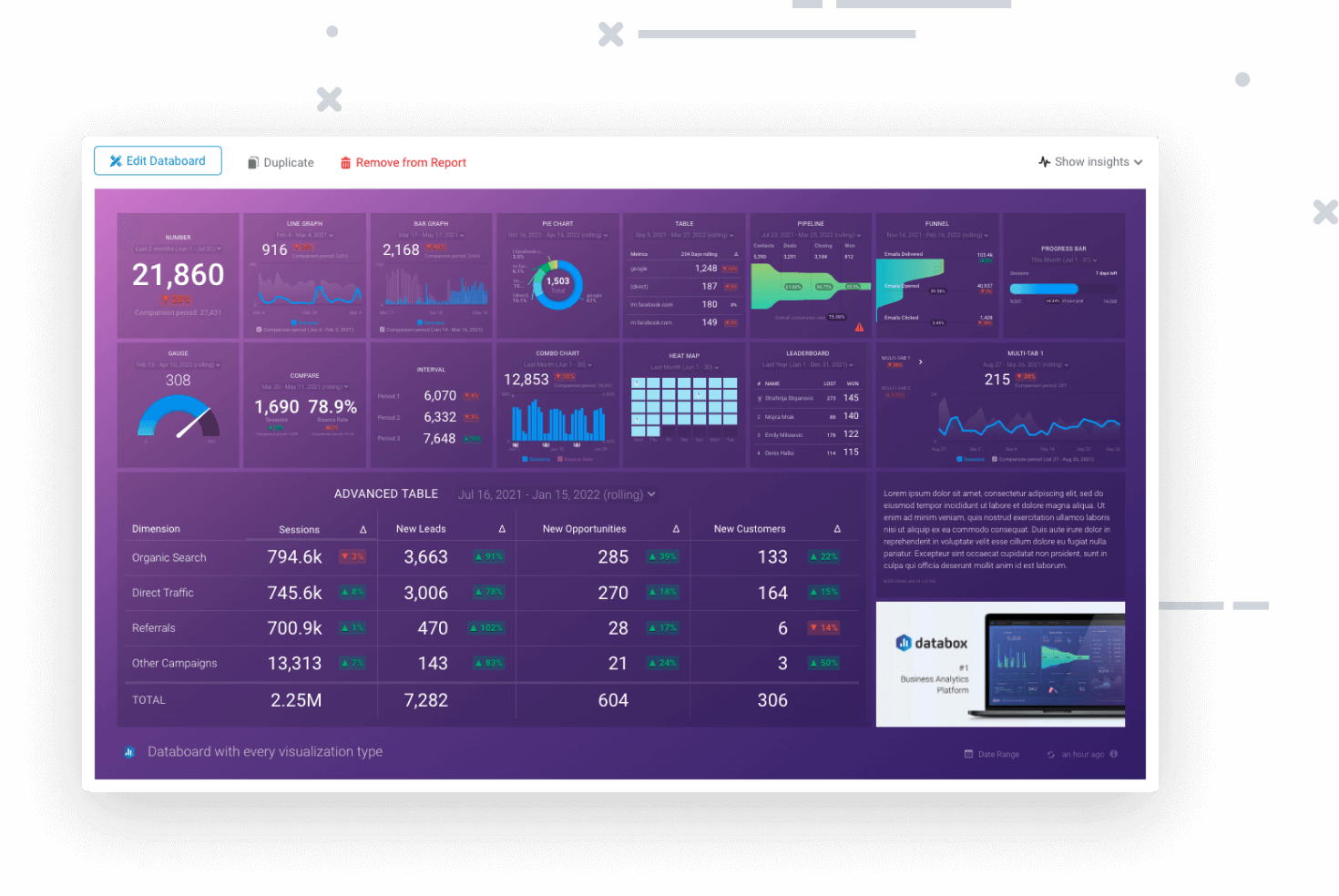1339x896 pixels.
Task: Click the info icon in the bottom bar
Action: click(1113, 753)
